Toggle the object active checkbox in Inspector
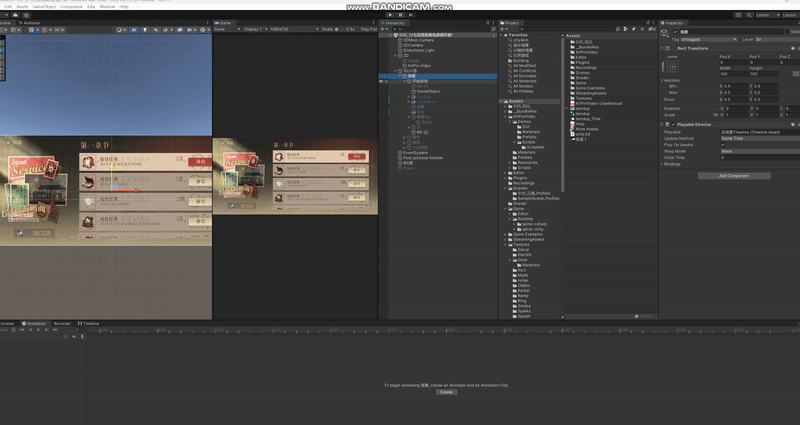 tap(676, 32)
